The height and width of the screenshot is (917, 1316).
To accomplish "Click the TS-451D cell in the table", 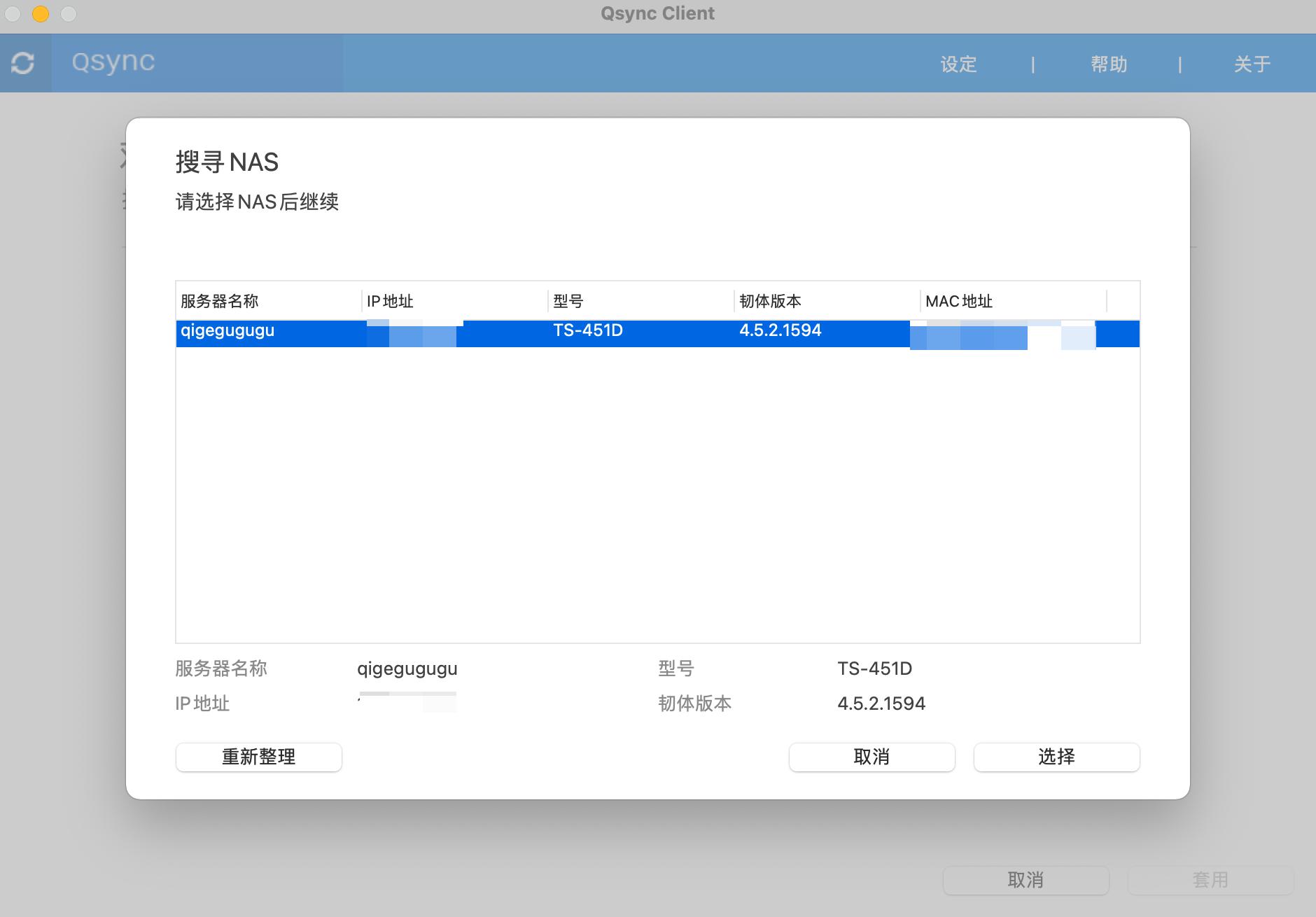I will [588, 330].
